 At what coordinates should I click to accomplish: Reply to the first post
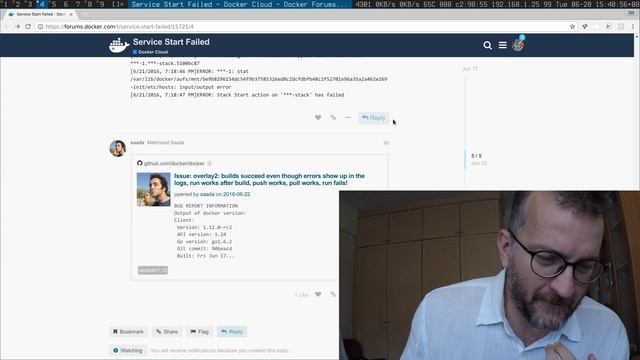(x=373, y=118)
